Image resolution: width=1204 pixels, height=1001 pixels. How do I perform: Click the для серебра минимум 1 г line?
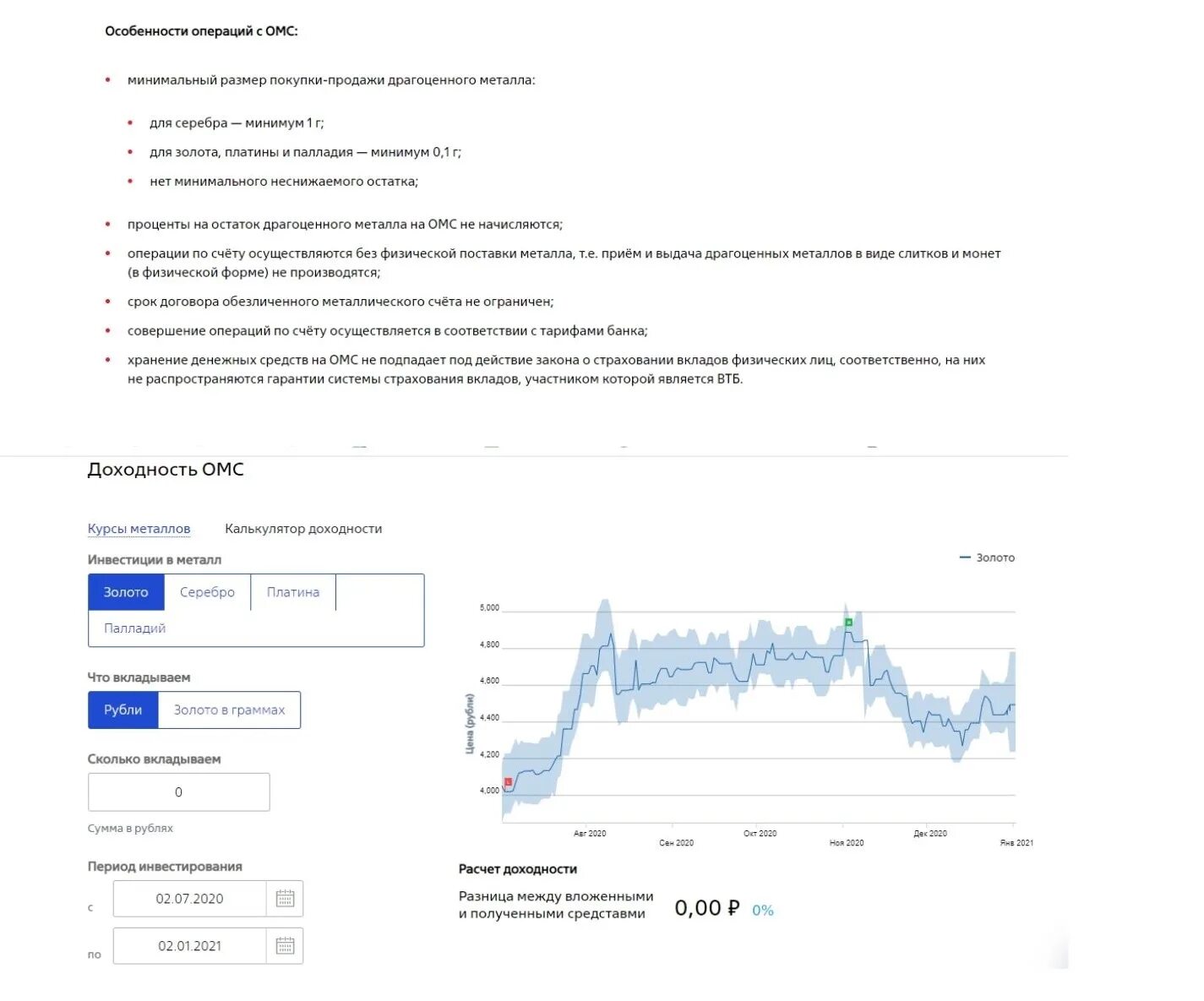tap(237, 123)
